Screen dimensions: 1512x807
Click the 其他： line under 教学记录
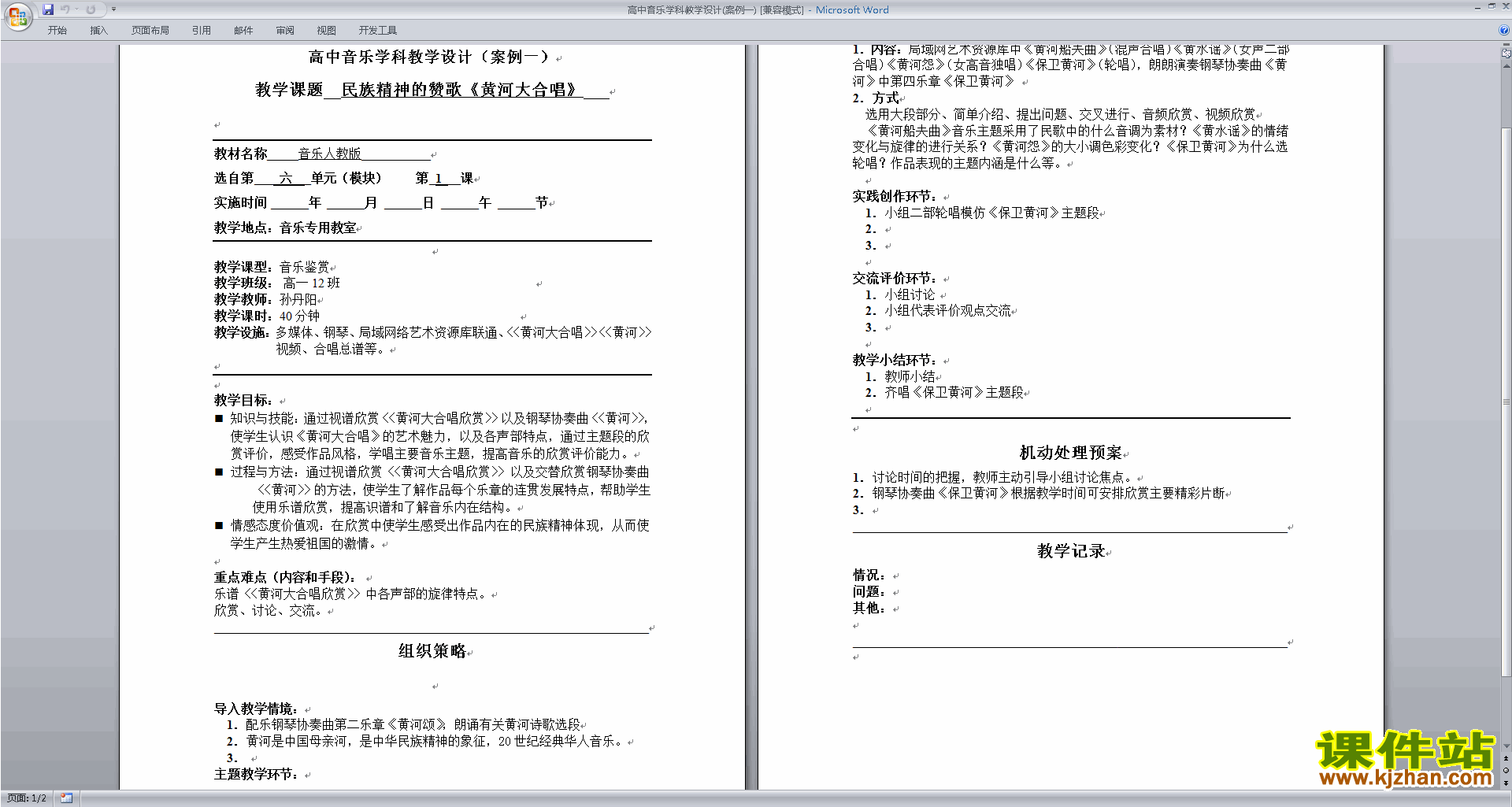click(x=869, y=608)
